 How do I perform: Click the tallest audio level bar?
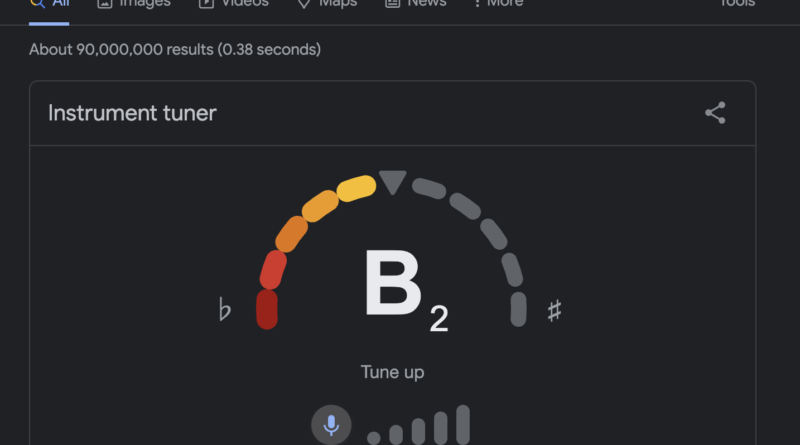point(463,425)
